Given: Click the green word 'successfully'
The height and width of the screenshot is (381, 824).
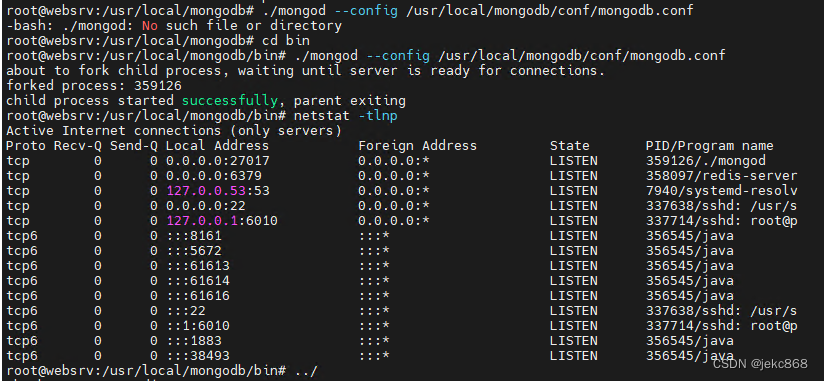Looking at the screenshot, I should coord(230,100).
